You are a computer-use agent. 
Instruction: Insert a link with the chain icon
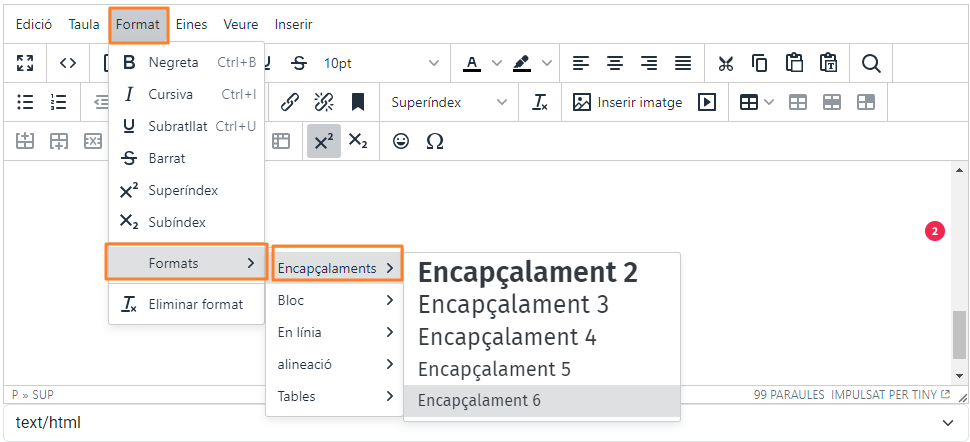coord(290,102)
